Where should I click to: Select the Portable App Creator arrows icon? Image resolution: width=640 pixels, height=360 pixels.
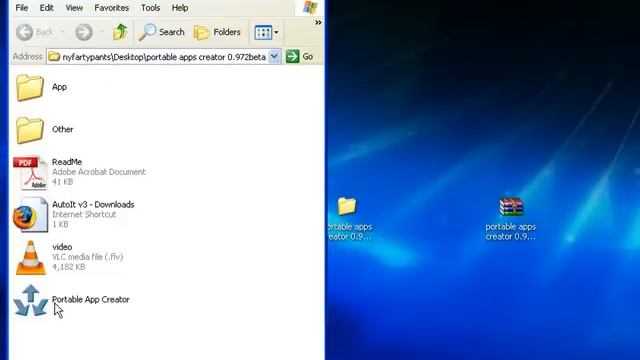(31, 301)
